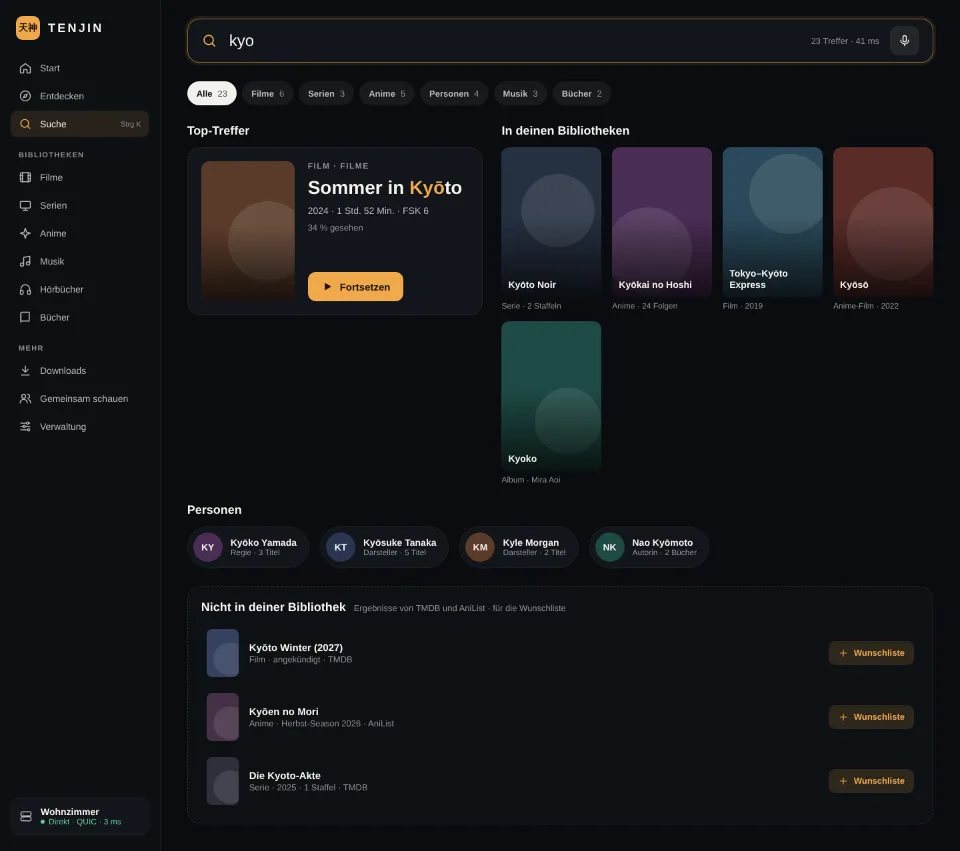
Task: Filter results by Filme
Action: pos(268,94)
